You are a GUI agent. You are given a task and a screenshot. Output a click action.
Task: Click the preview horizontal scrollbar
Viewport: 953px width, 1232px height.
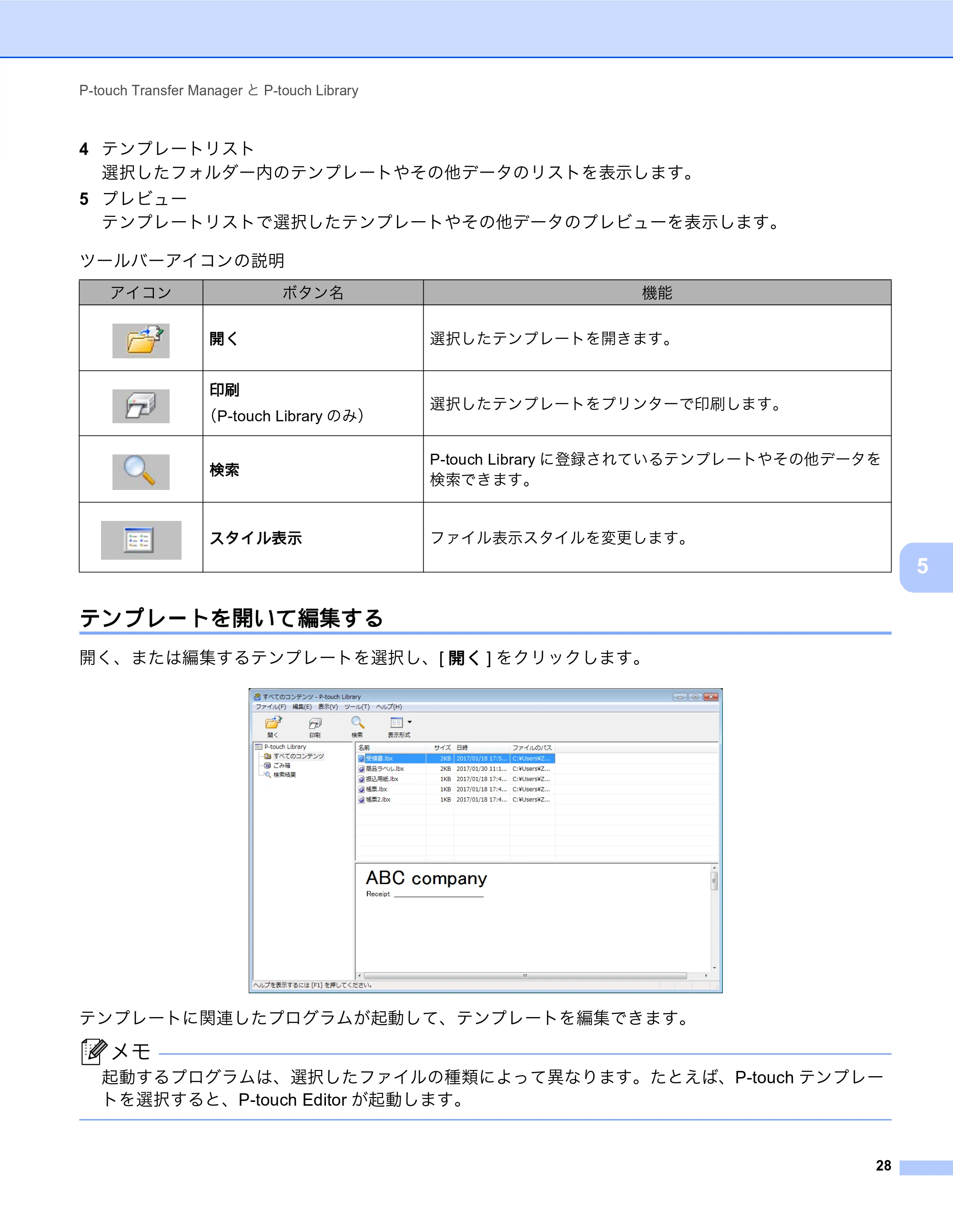tap(525, 975)
